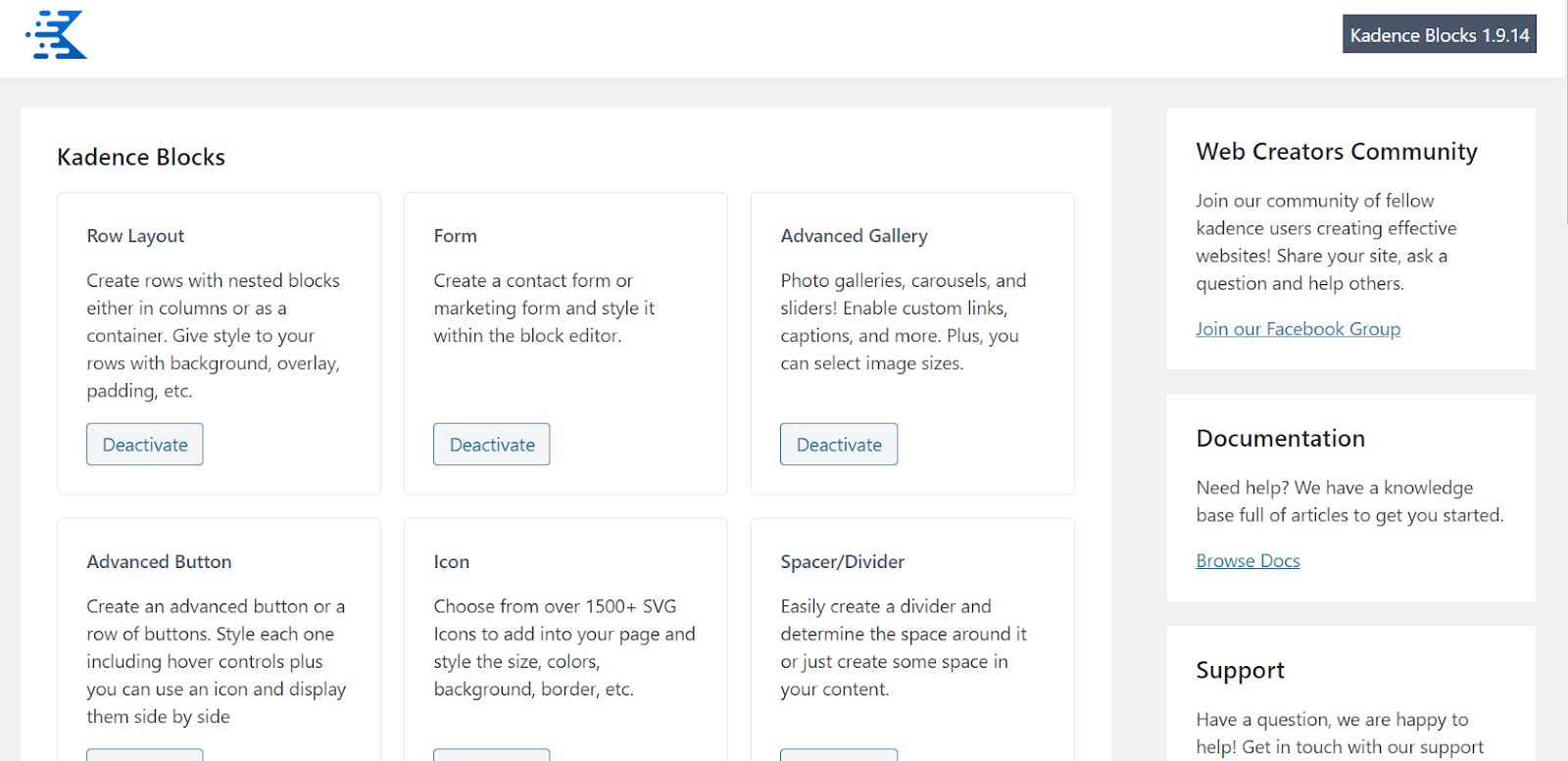The image size is (1568, 761).
Task: Click the Form description about contact forms
Action: [544, 309]
